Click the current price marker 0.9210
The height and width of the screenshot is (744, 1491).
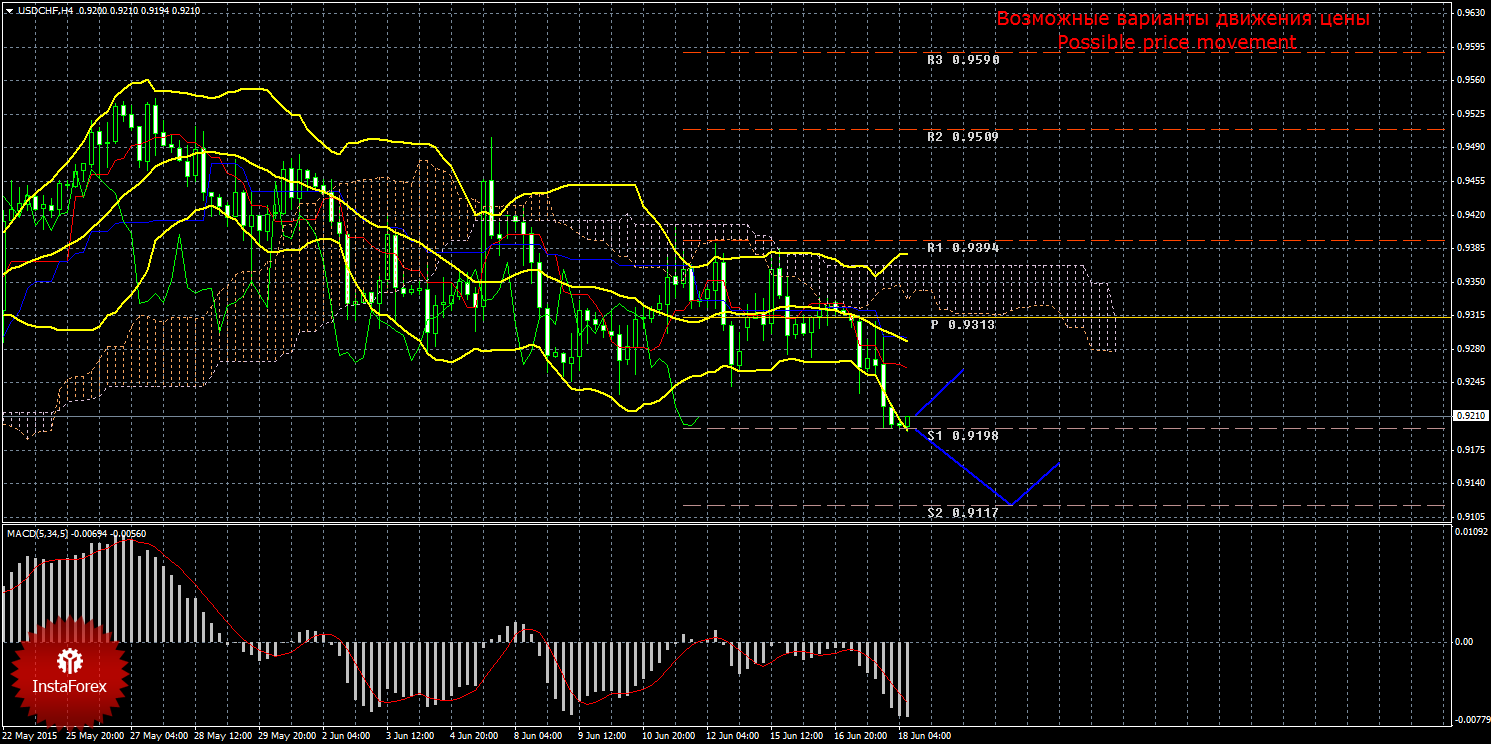pos(1469,415)
